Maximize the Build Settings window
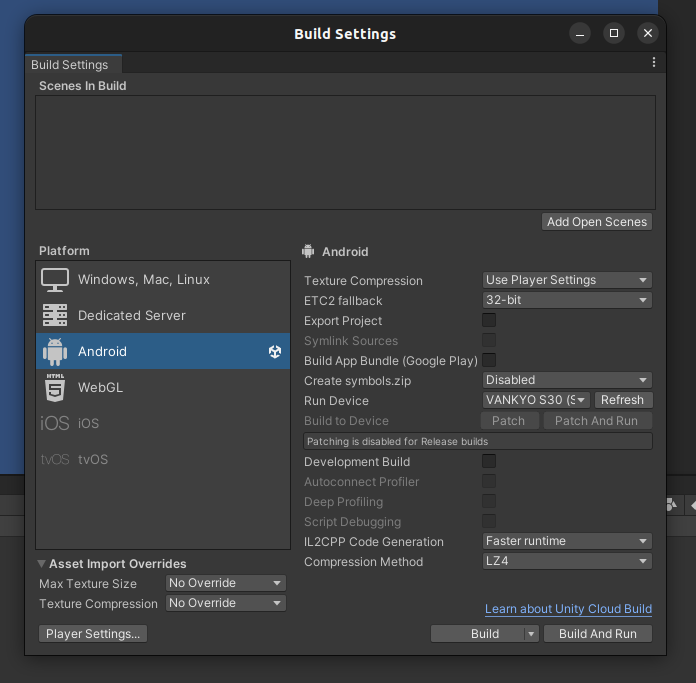This screenshot has width=696, height=683. (x=614, y=33)
